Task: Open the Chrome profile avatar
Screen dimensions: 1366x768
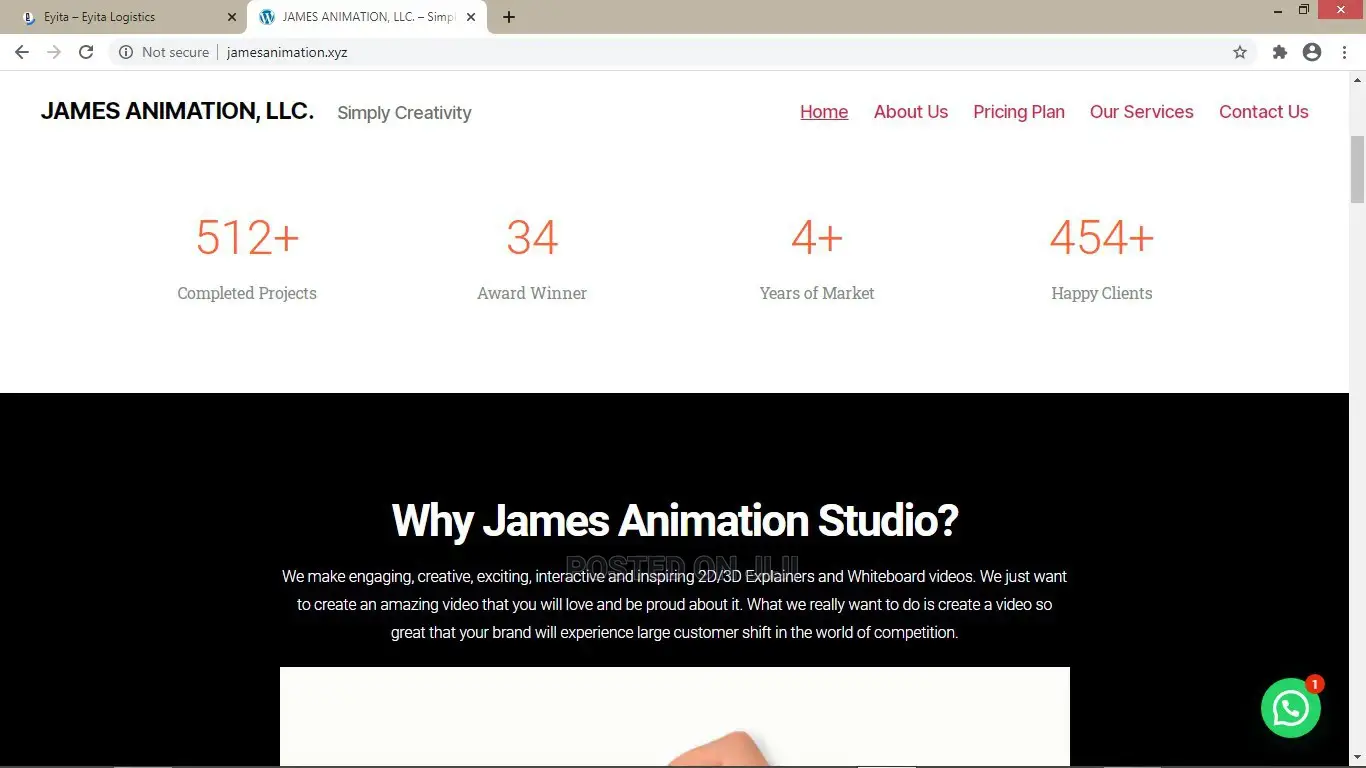Action: (x=1312, y=52)
